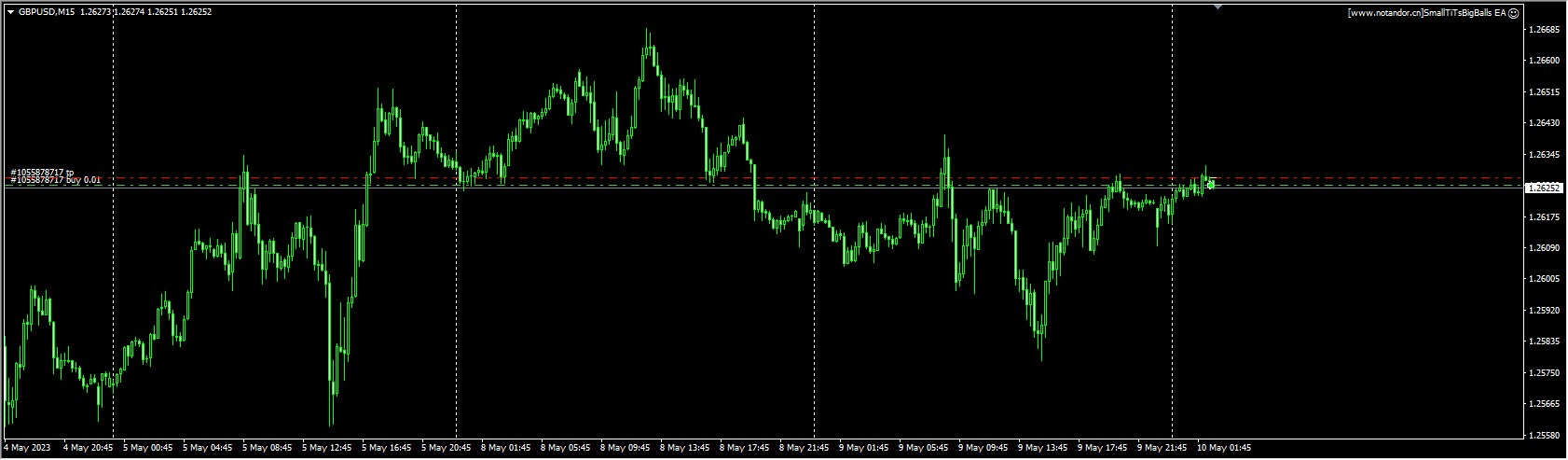
Task: Click the 9 May 13:45 time label
Action: [1042, 449]
